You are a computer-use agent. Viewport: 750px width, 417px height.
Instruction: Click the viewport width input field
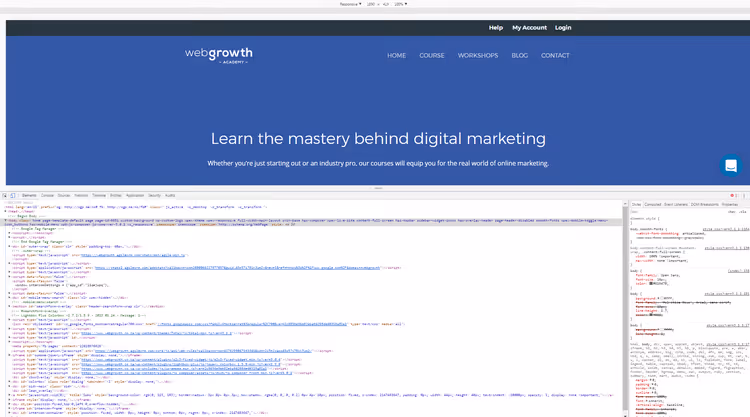371,4
